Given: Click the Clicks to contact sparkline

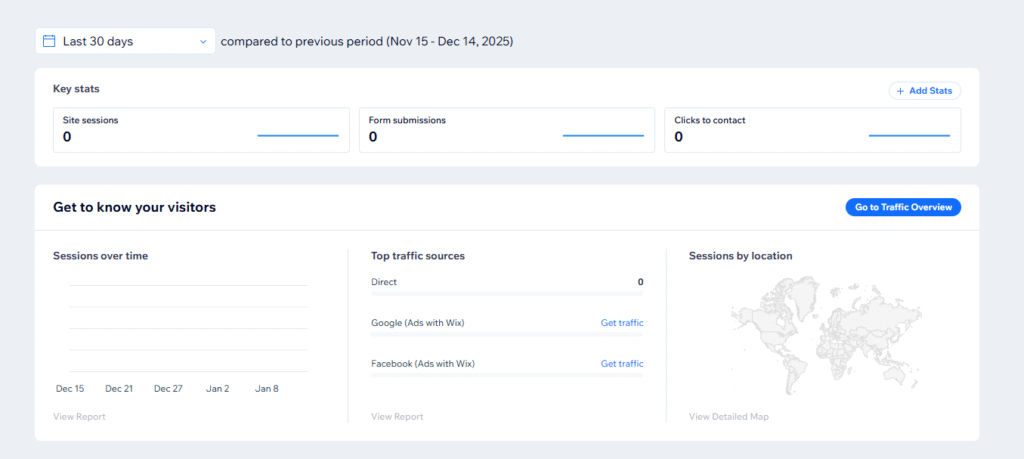Looking at the screenshot, I should (909, 135).
